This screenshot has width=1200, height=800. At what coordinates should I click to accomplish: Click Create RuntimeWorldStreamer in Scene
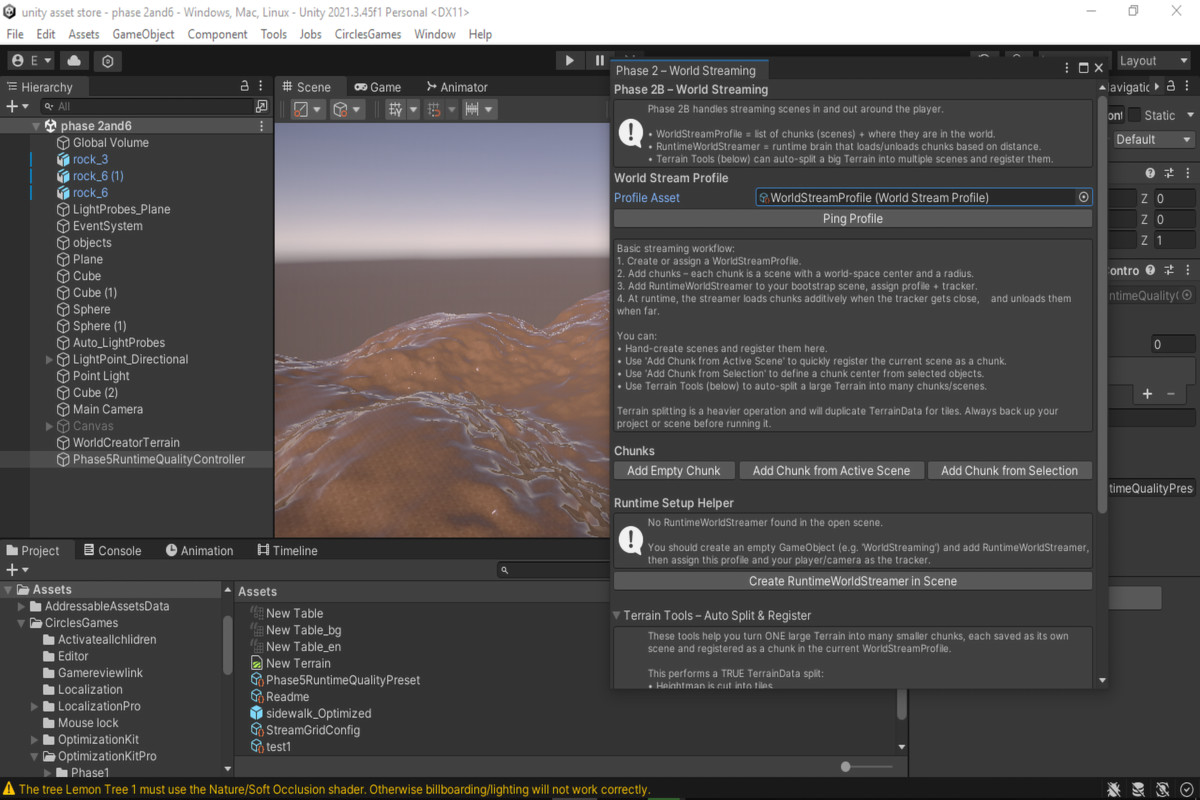click(x=852, y=581)
